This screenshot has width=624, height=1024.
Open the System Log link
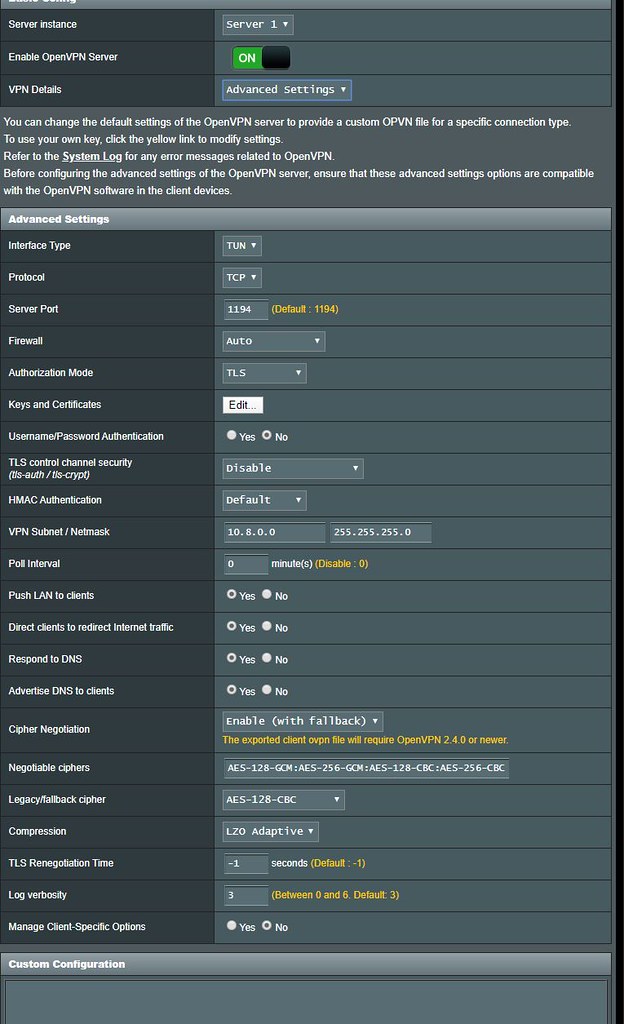click(x=91, y=156)
